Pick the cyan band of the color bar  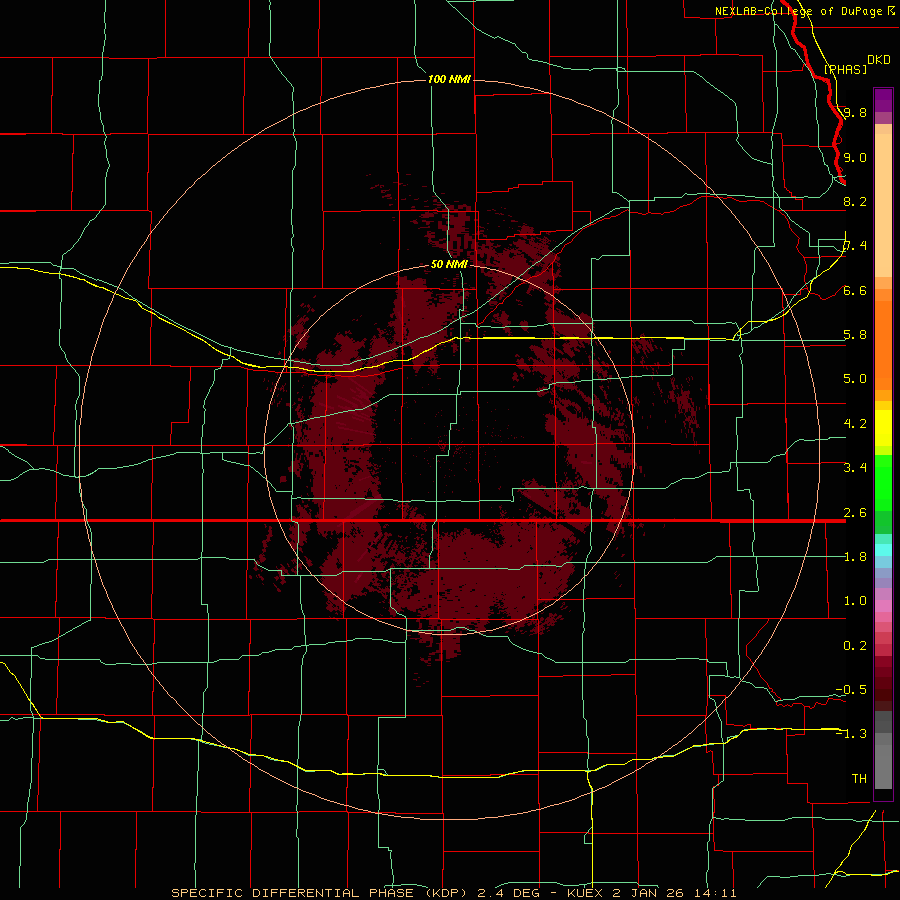pos(883,550)
